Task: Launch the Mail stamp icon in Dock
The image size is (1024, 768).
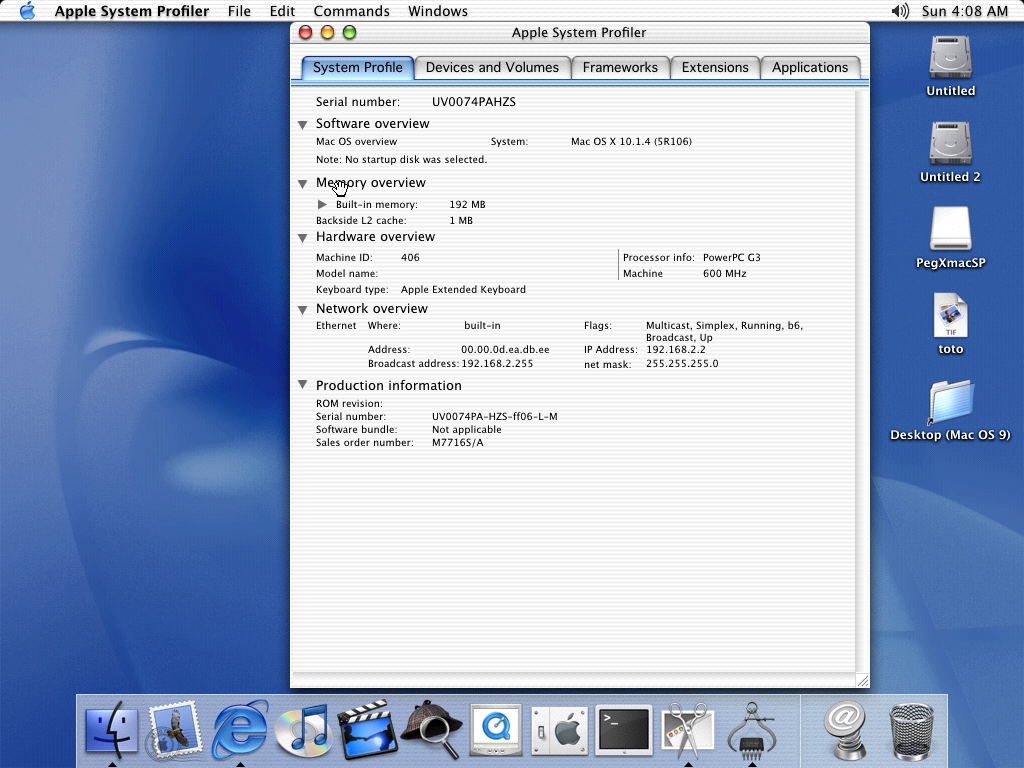Action: click(x=174, y=730)
